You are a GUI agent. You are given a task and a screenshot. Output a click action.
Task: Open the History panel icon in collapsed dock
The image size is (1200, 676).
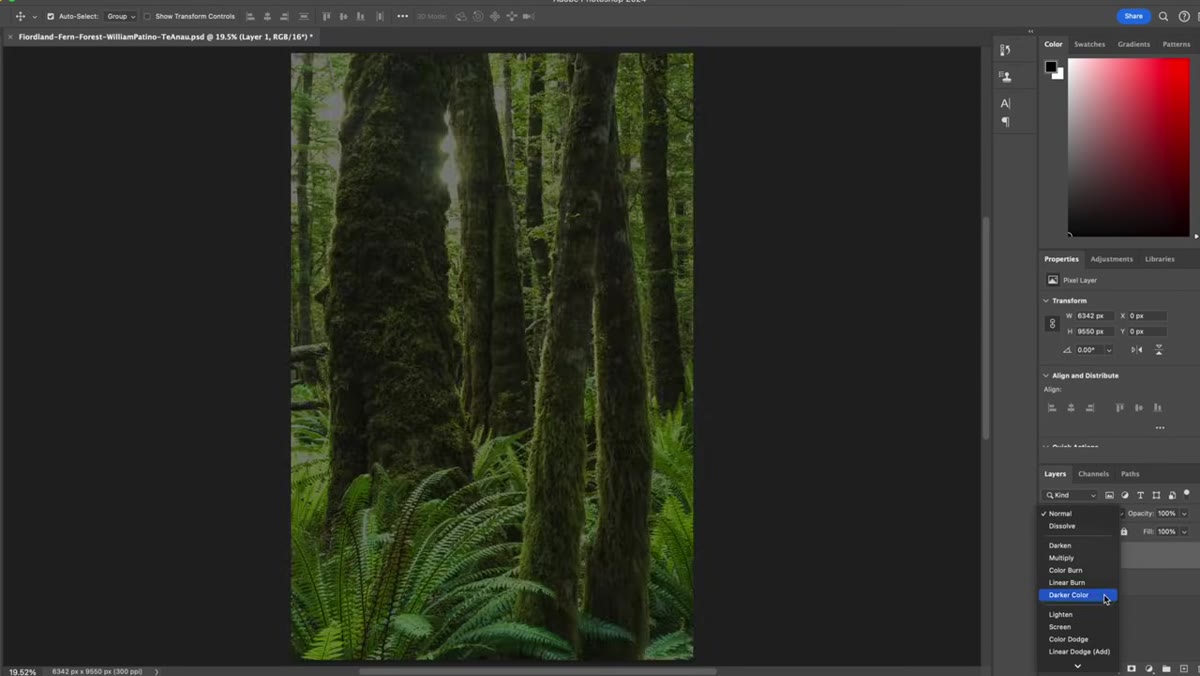(x=1005, y=50)
